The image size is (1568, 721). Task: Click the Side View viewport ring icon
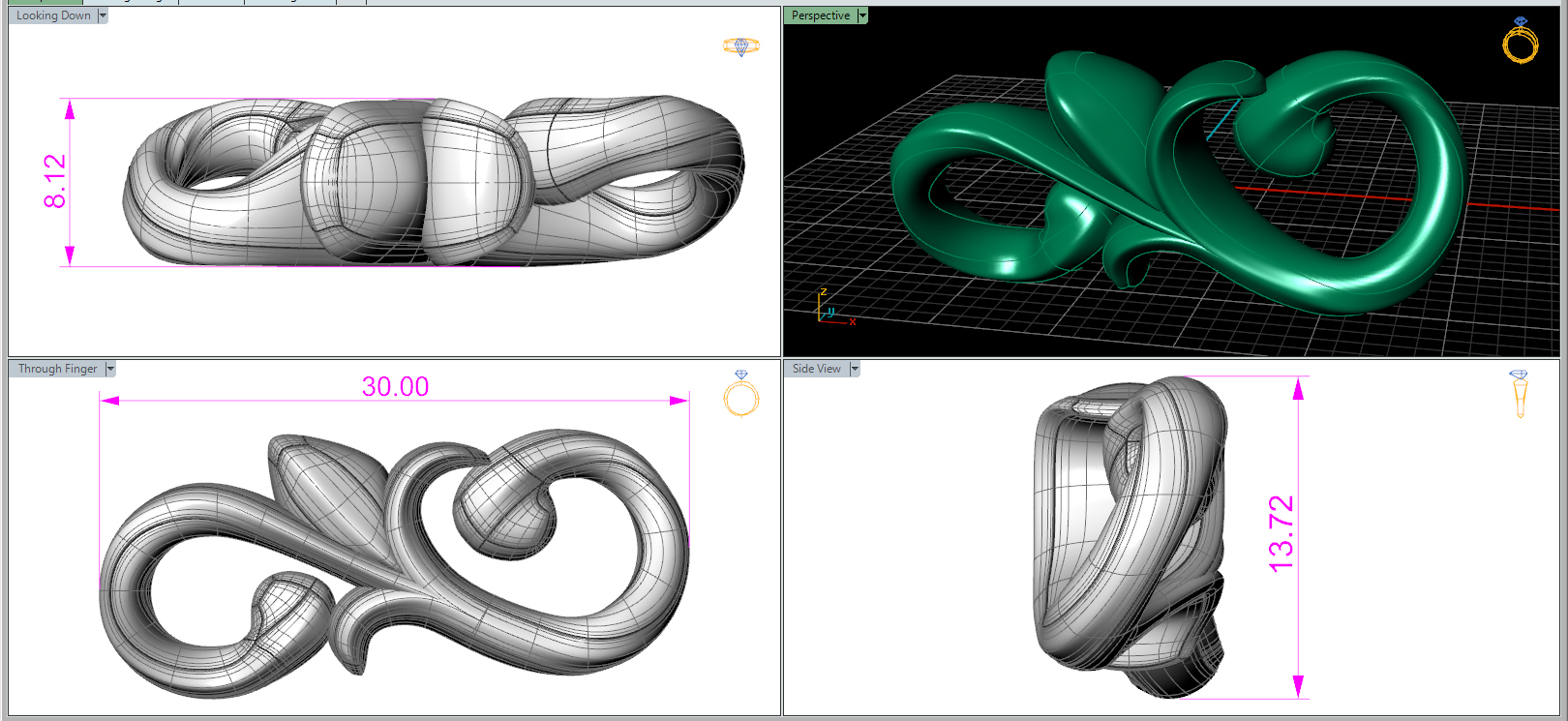[x=1520, y=394]
